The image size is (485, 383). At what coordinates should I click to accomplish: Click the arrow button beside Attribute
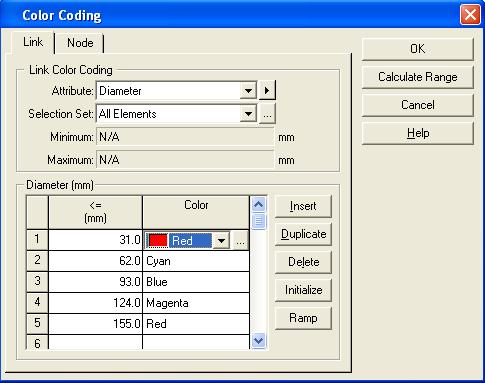(267, 90)
